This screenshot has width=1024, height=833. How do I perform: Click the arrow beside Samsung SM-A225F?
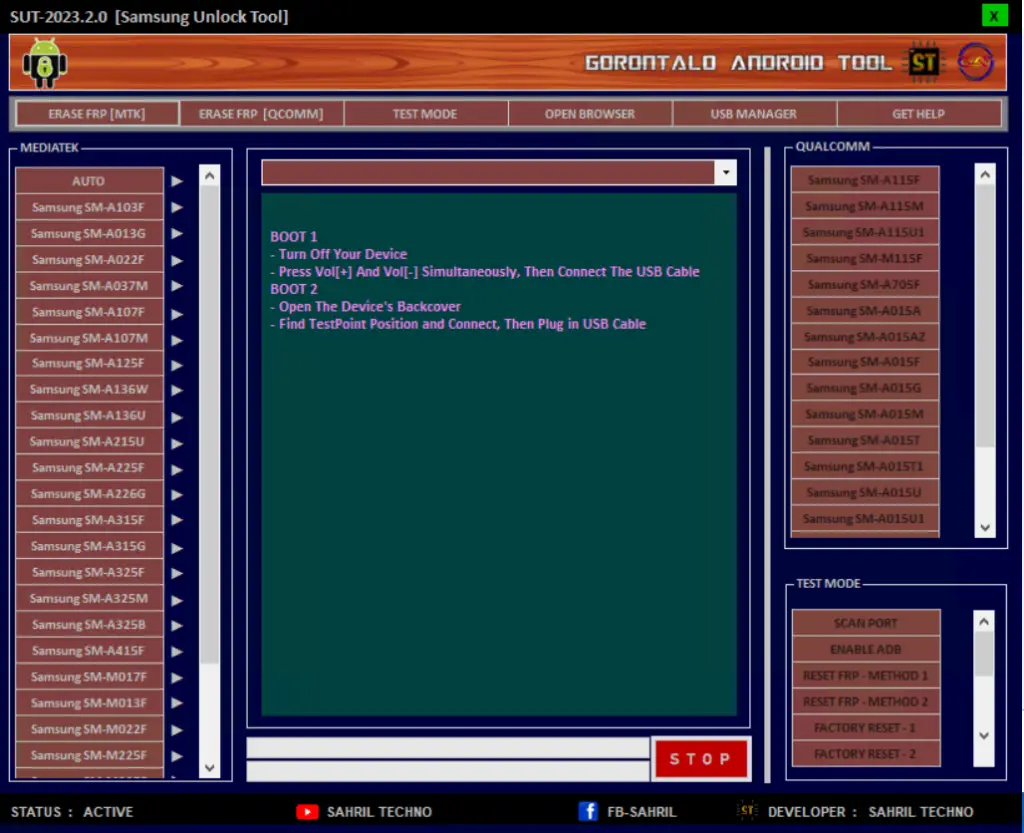pos(177,469)
